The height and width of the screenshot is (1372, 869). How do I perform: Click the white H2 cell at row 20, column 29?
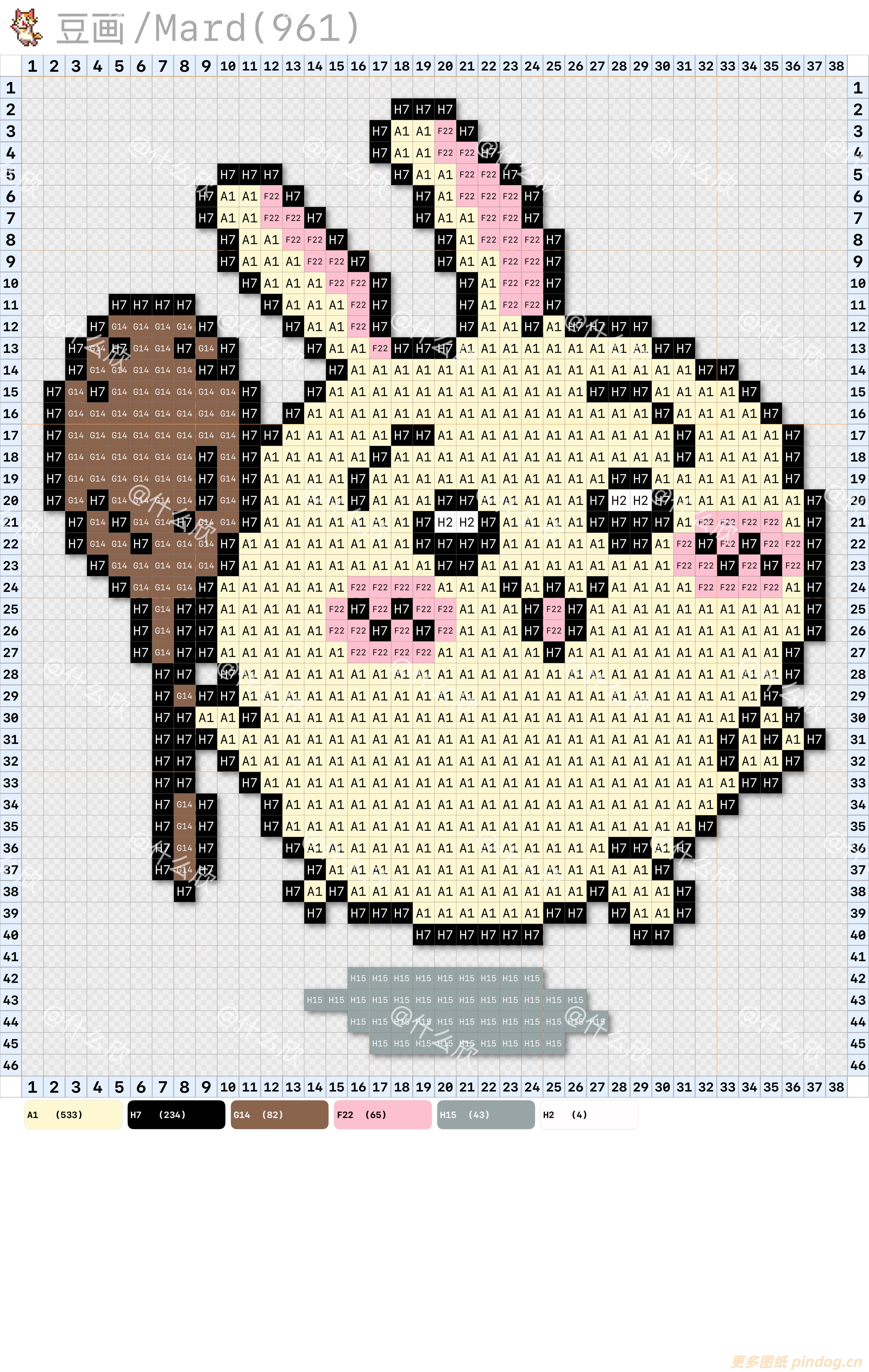pyautogui.click(x=641, y=500)
